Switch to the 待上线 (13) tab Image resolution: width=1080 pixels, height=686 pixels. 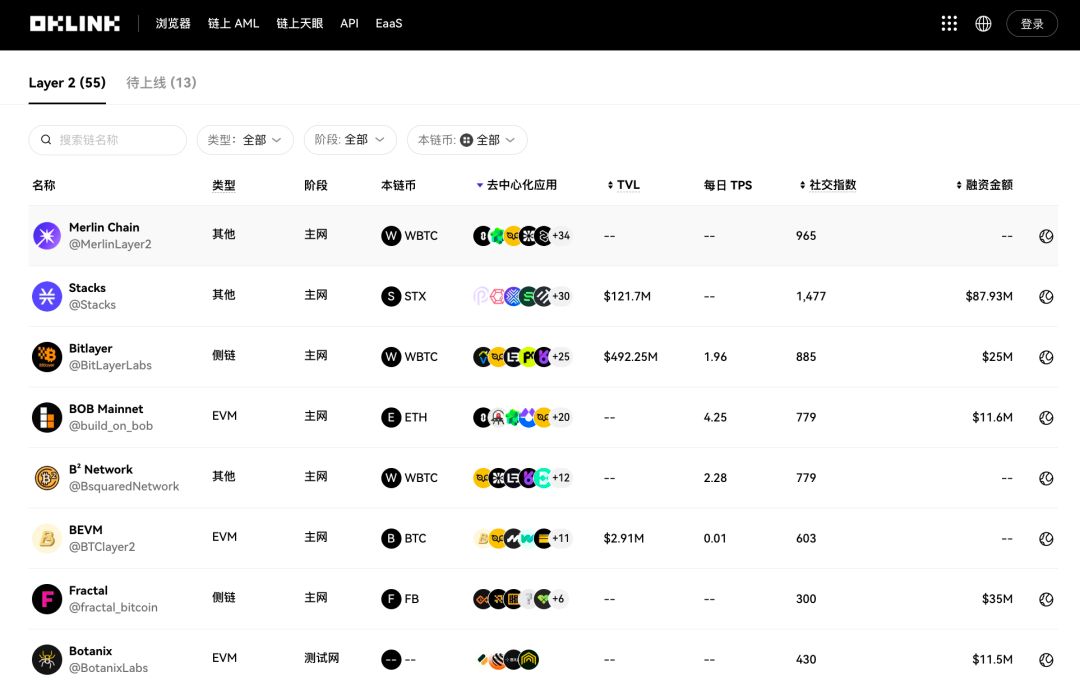point(161,83)
